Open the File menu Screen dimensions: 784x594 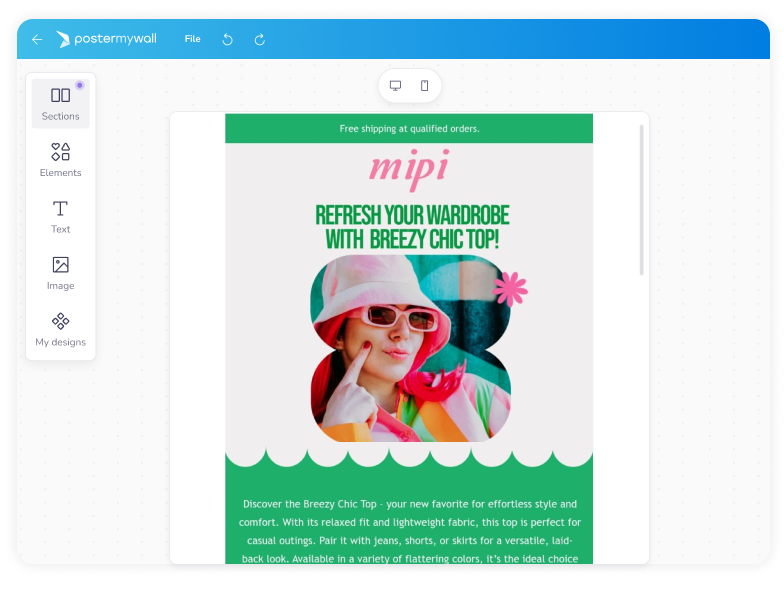tap(192, 39)
